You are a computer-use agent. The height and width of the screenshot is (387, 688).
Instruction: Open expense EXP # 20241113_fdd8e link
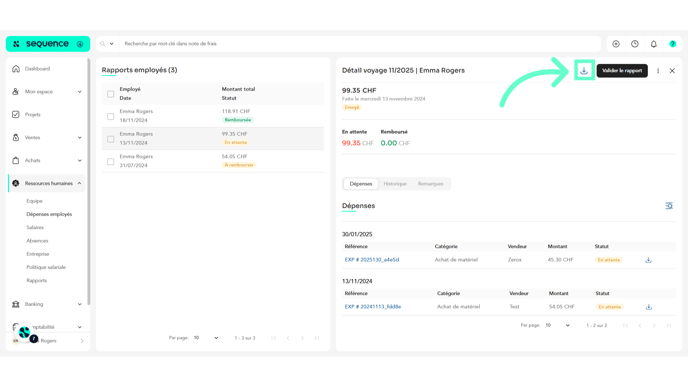point(373,307)
